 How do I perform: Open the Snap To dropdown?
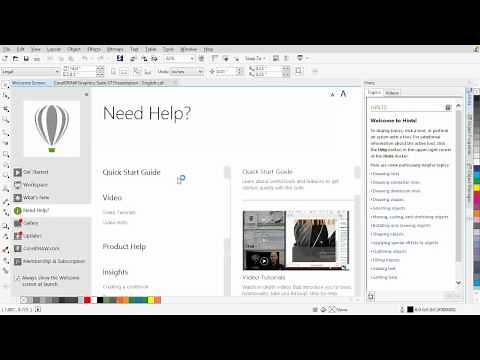pyautogui.click(x=256, y=58)
